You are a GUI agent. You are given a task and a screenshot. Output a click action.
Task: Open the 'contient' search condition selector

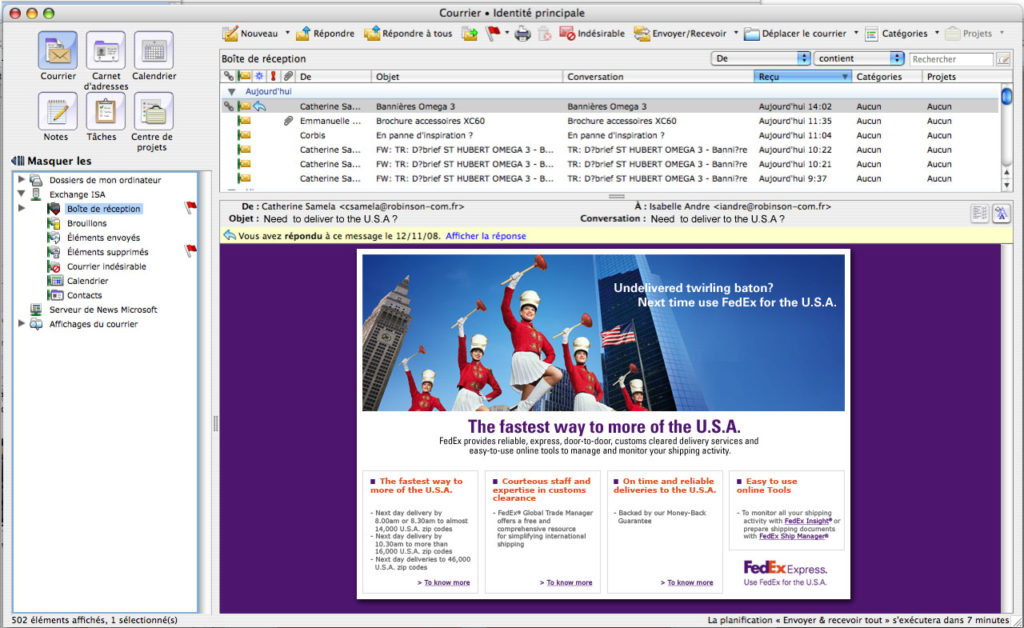coord(859,59)
